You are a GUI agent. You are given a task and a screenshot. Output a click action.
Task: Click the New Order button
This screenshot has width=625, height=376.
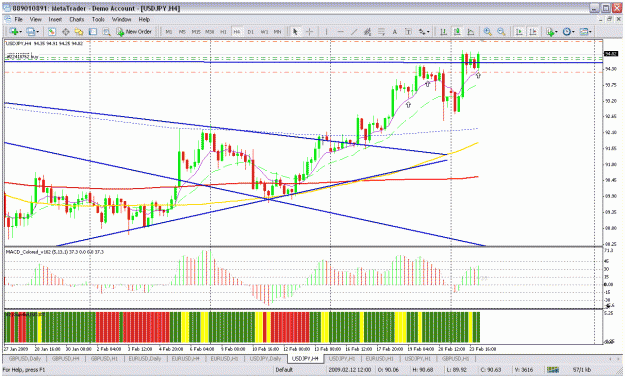134,31
